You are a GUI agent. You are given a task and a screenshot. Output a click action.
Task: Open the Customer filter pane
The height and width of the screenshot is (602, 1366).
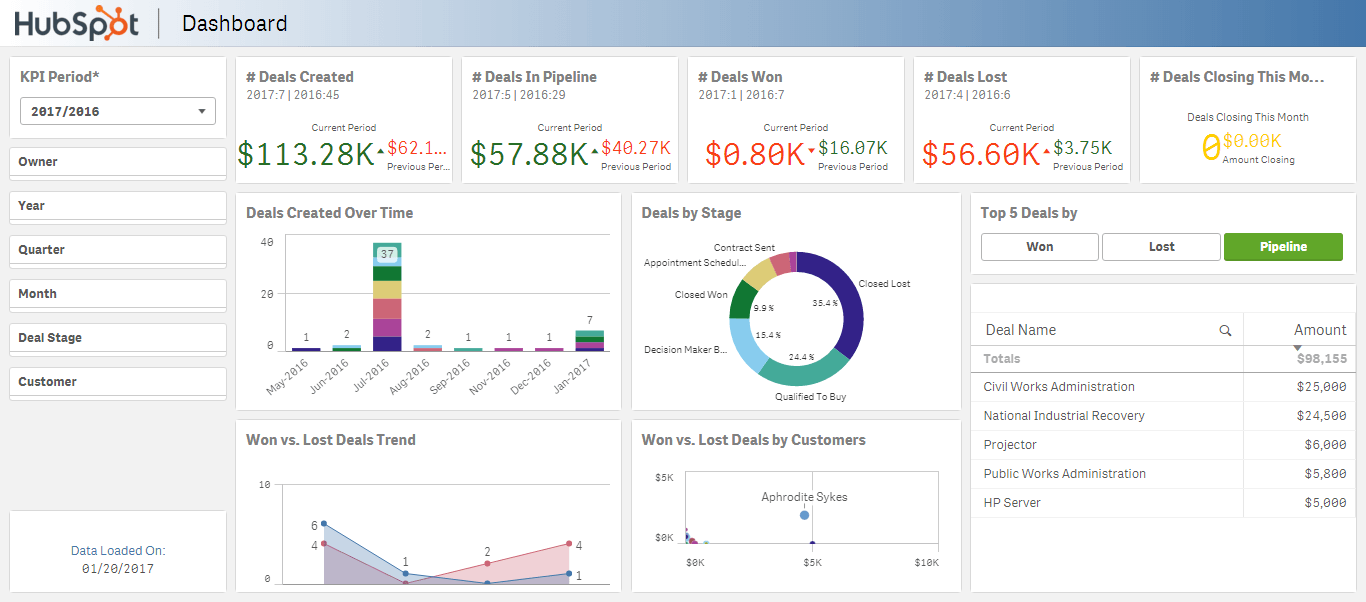[118, 382]
